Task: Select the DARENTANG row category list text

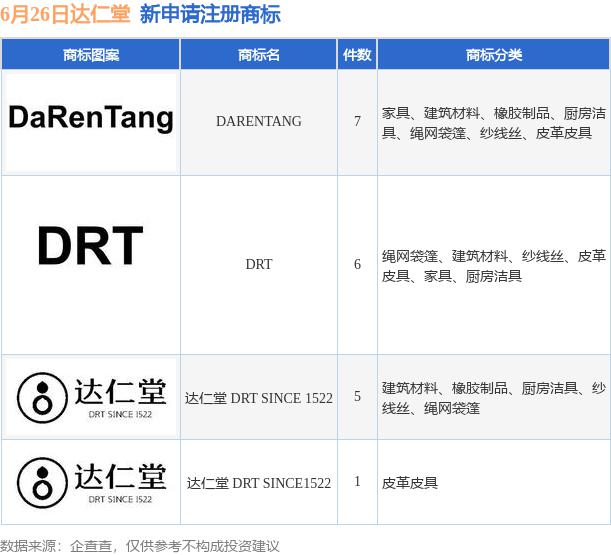Action: tap(493, 123)
